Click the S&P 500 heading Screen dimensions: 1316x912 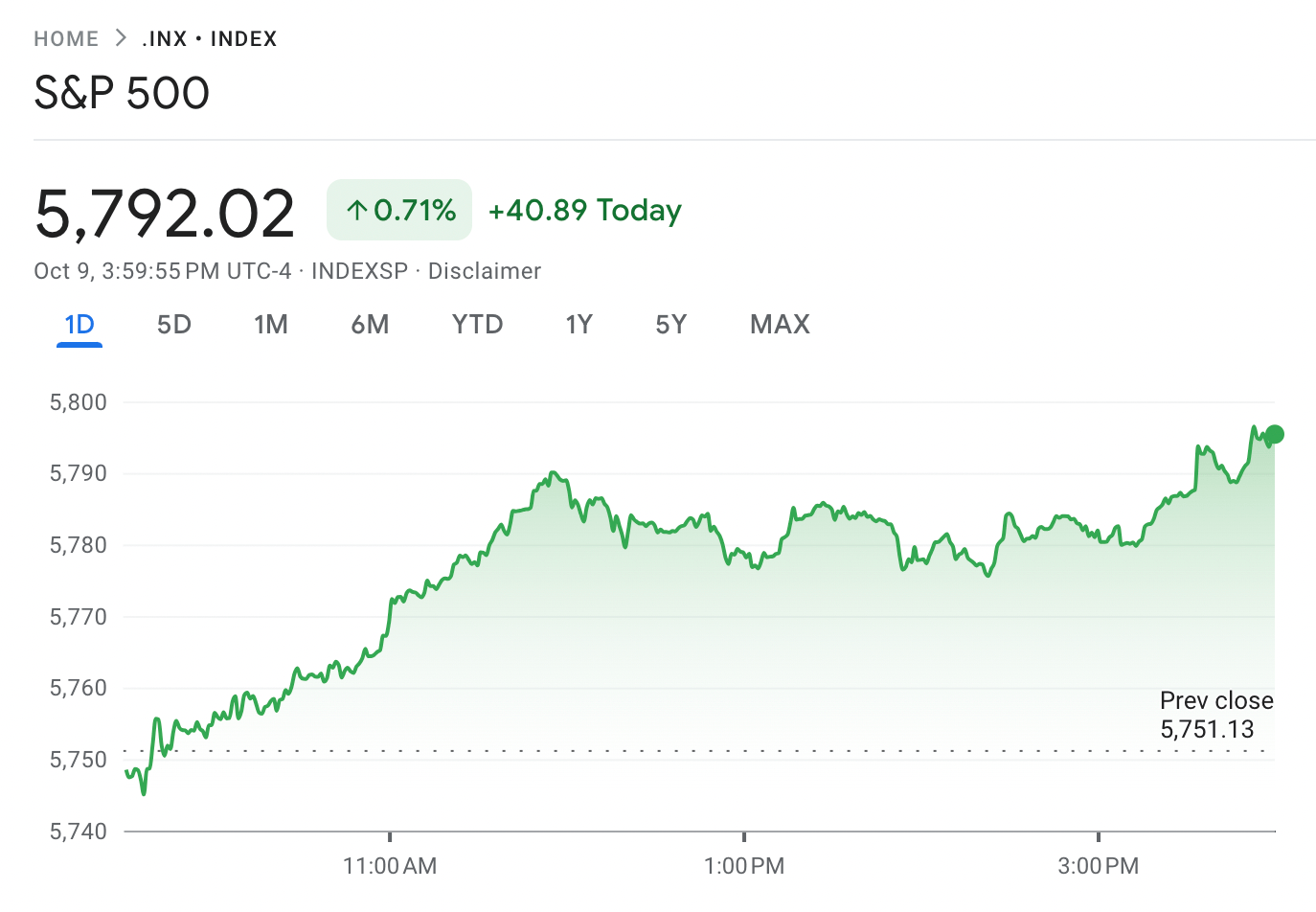[x=122, y=93]
